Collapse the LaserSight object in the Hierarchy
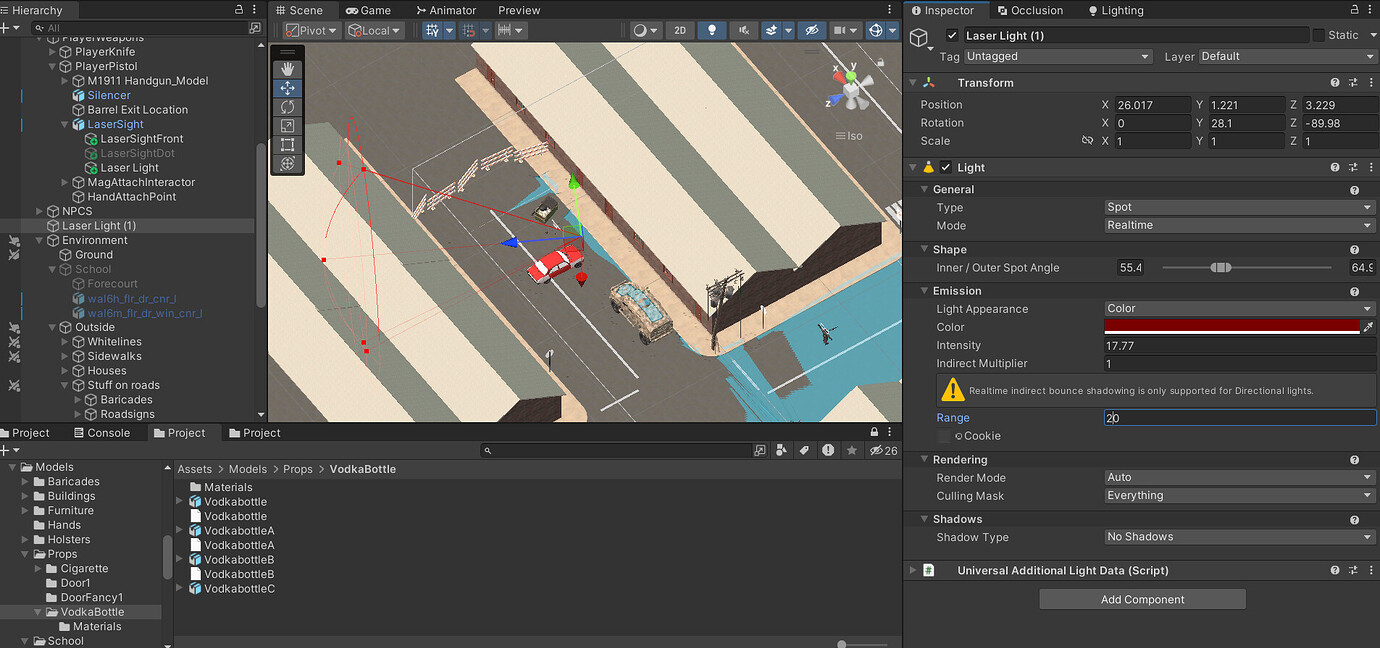1380x648 pixels. pos(63,124)
